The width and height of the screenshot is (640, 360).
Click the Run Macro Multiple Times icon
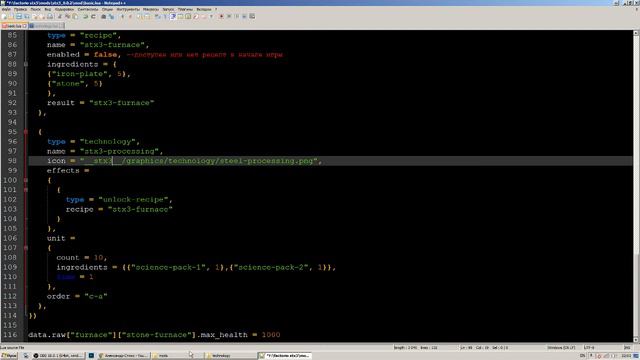pos(244,16)
